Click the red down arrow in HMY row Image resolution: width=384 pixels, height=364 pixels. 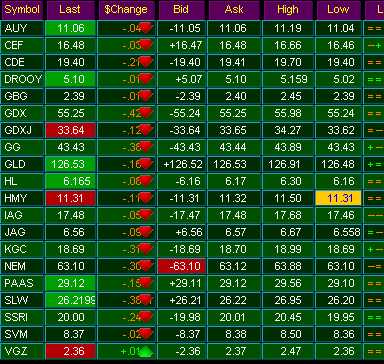146,198
